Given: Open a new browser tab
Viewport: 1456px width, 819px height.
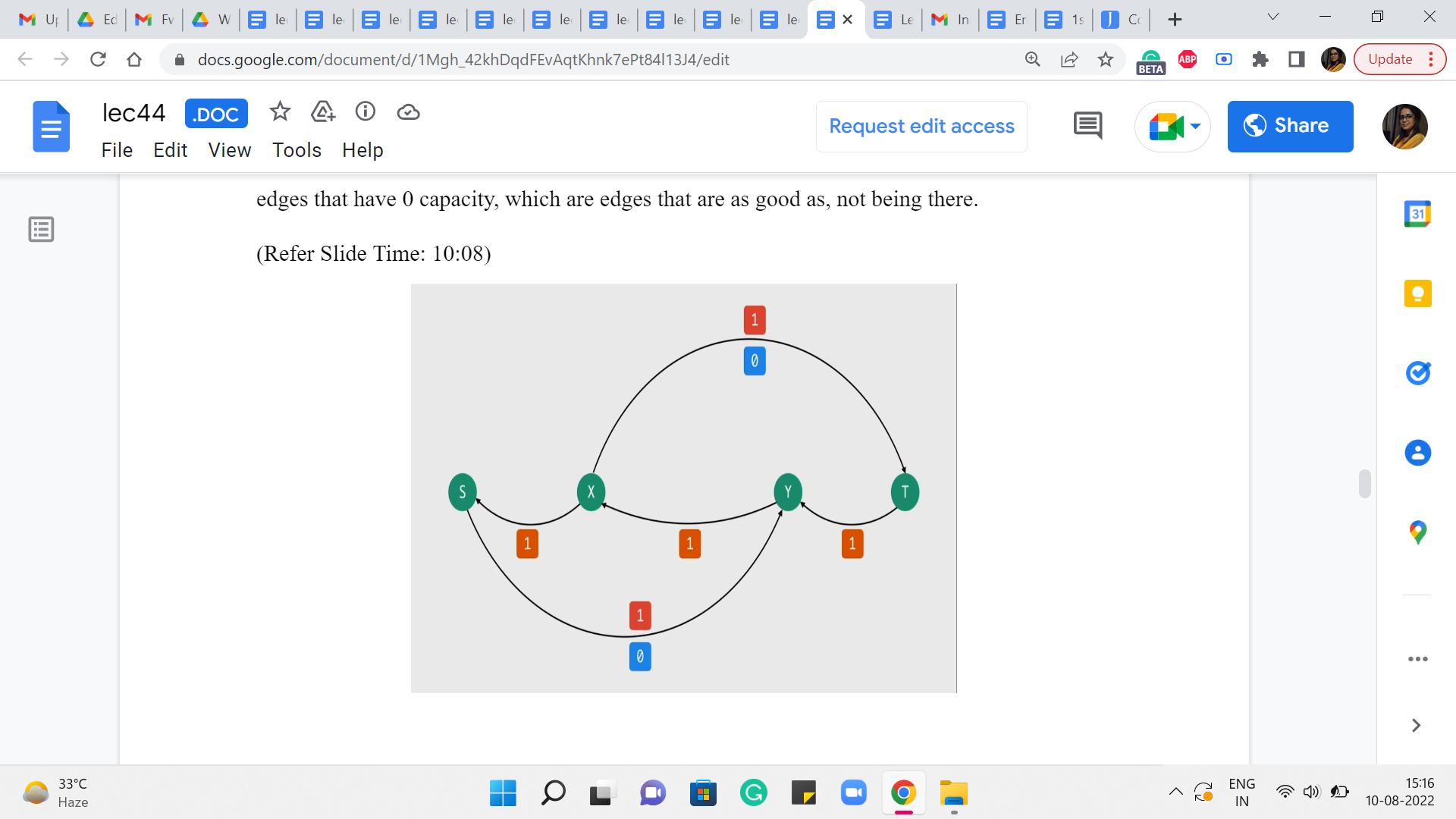Looking at the screenshot, I should pos(1175,20).
